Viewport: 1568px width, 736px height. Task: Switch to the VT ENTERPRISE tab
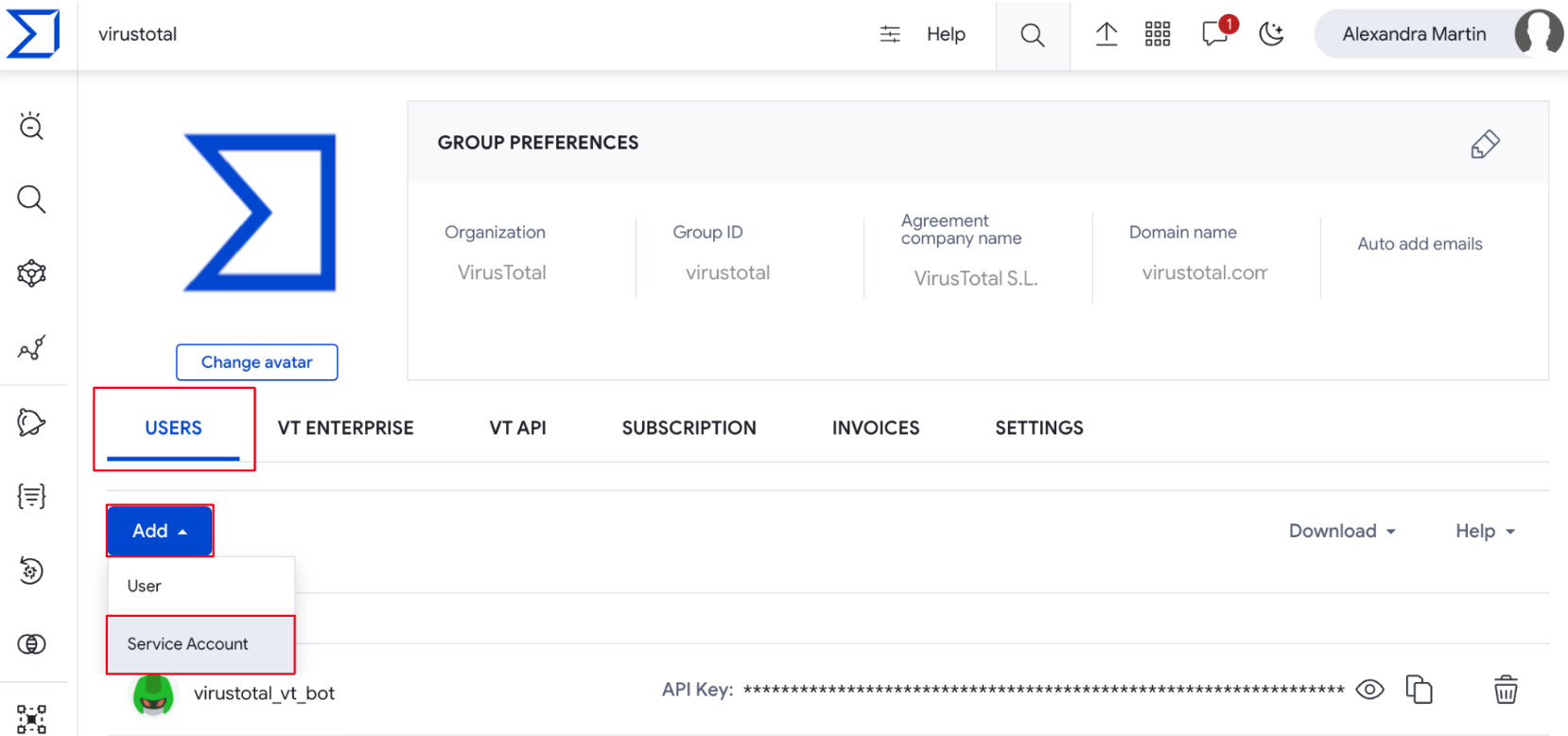pos(345,429)
